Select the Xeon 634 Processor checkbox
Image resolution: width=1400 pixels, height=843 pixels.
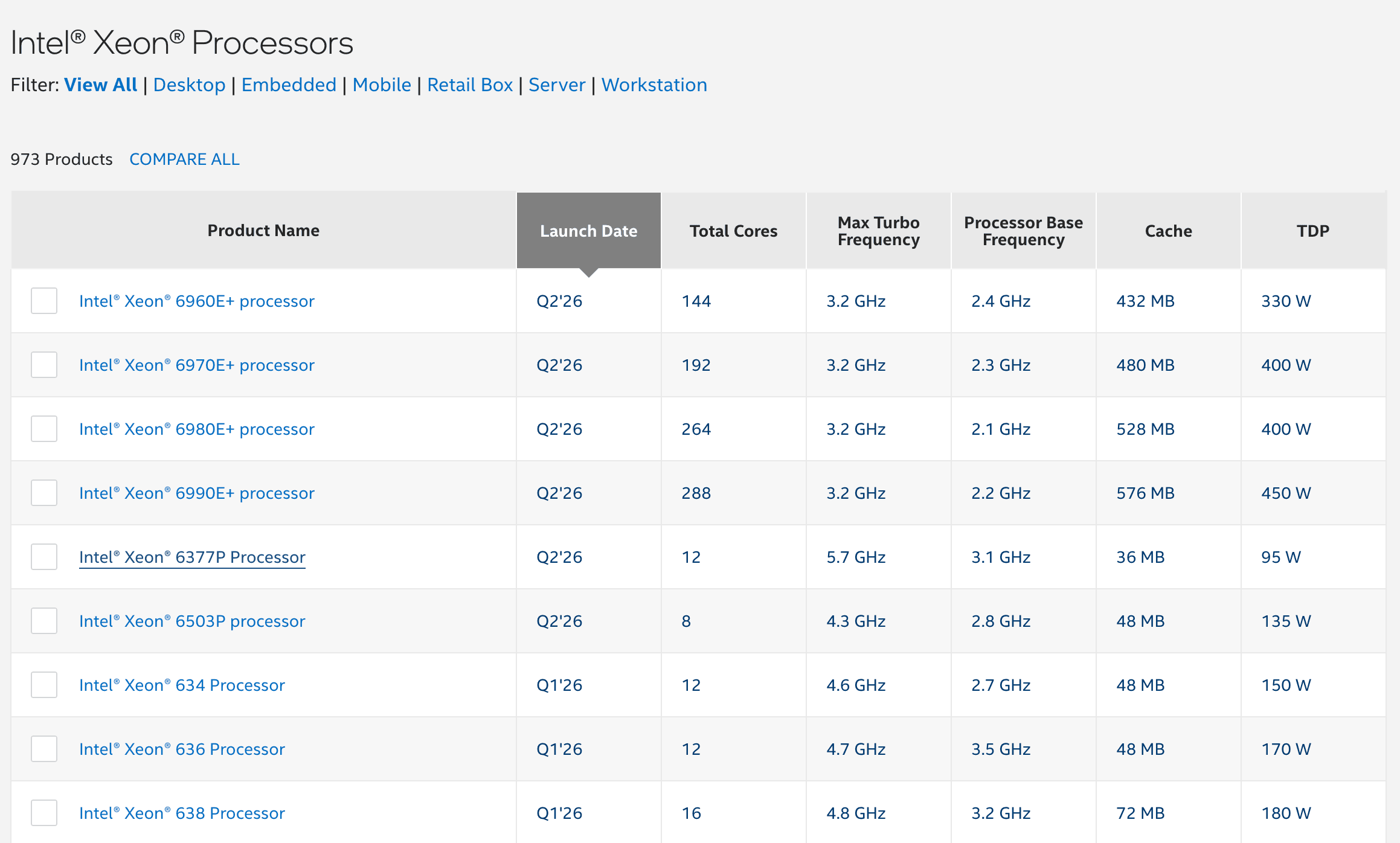pyautogui.click(x=44, y=685)
